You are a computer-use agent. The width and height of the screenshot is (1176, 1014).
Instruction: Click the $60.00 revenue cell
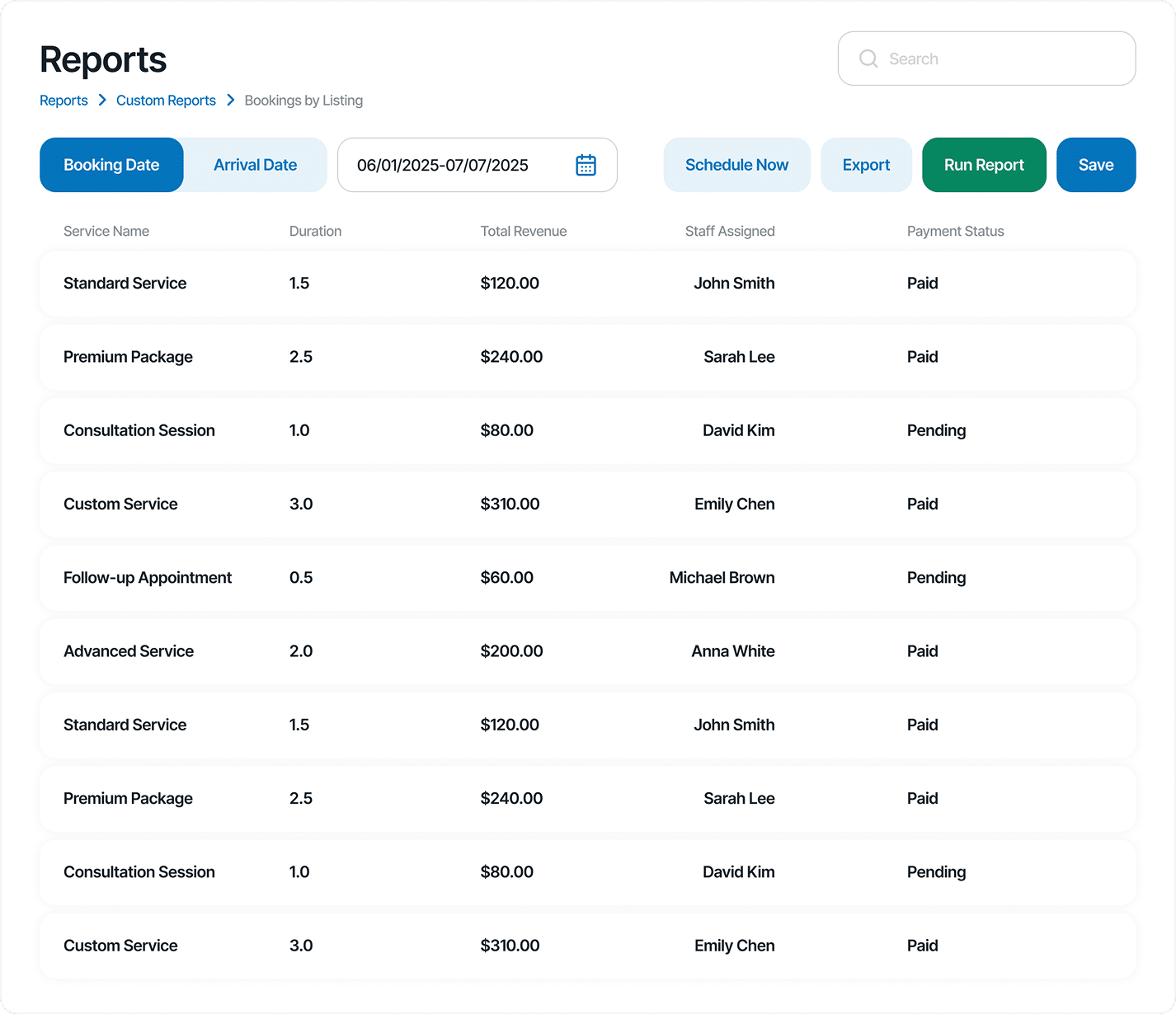pyautogui.click(x=506, y=578)
